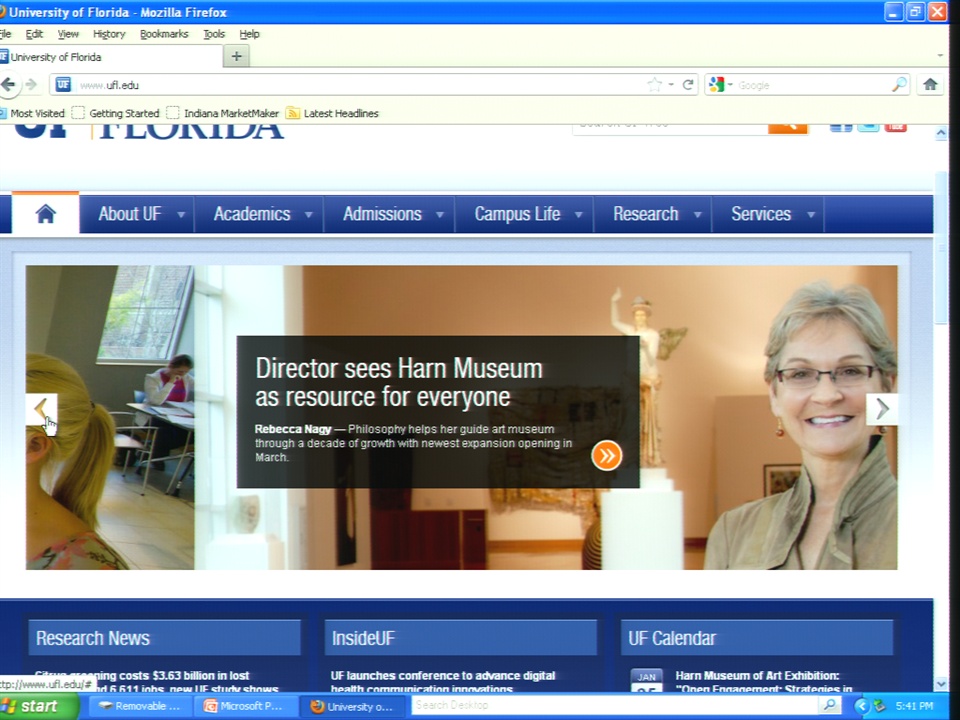Click the Director sees Harn Museum headline

tap(399, 383)
